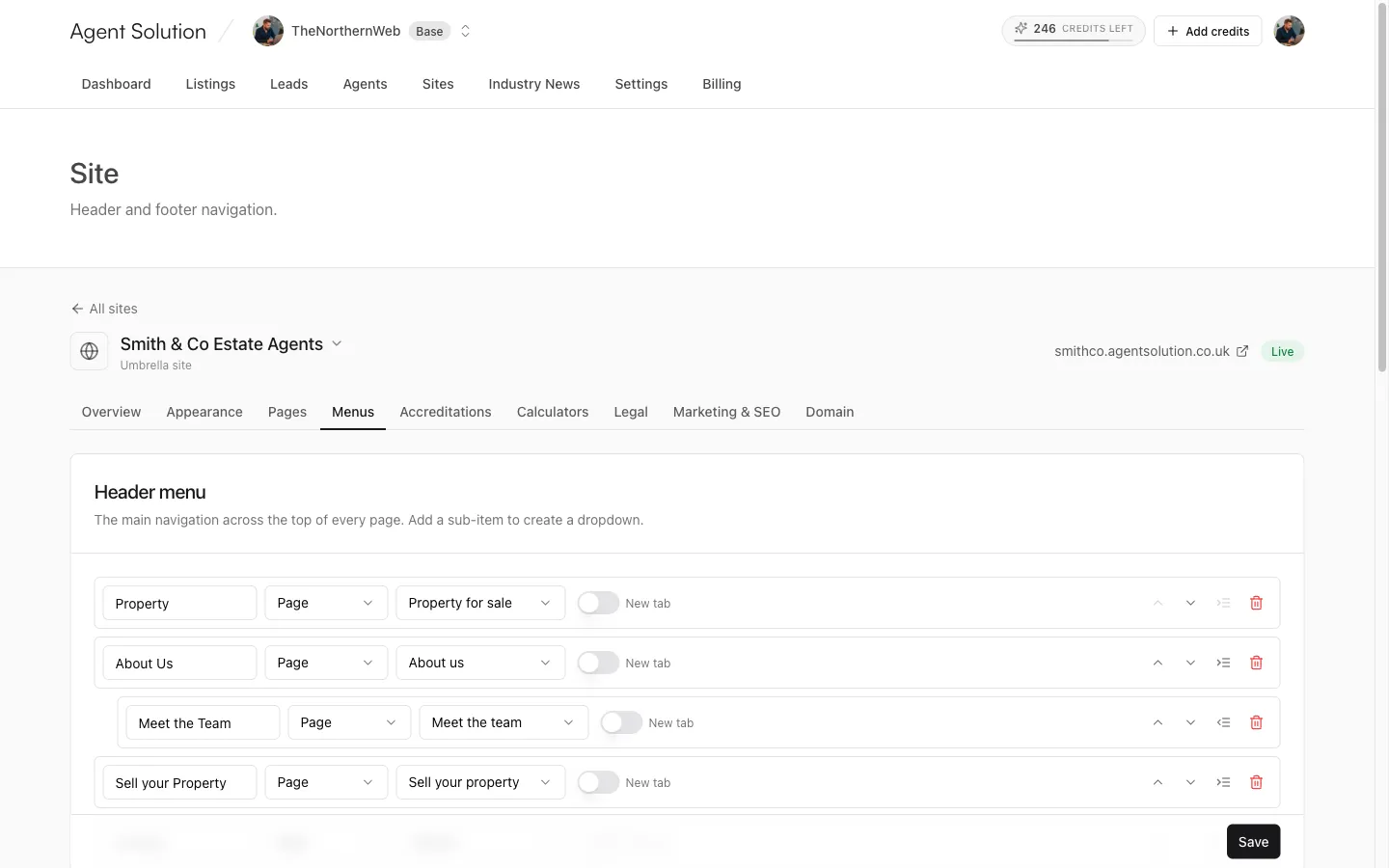Image resolution: width=1389 pixels, height=868 pixels.
Task: Go to Dashboard in top navigation
Action: point(116,84)
